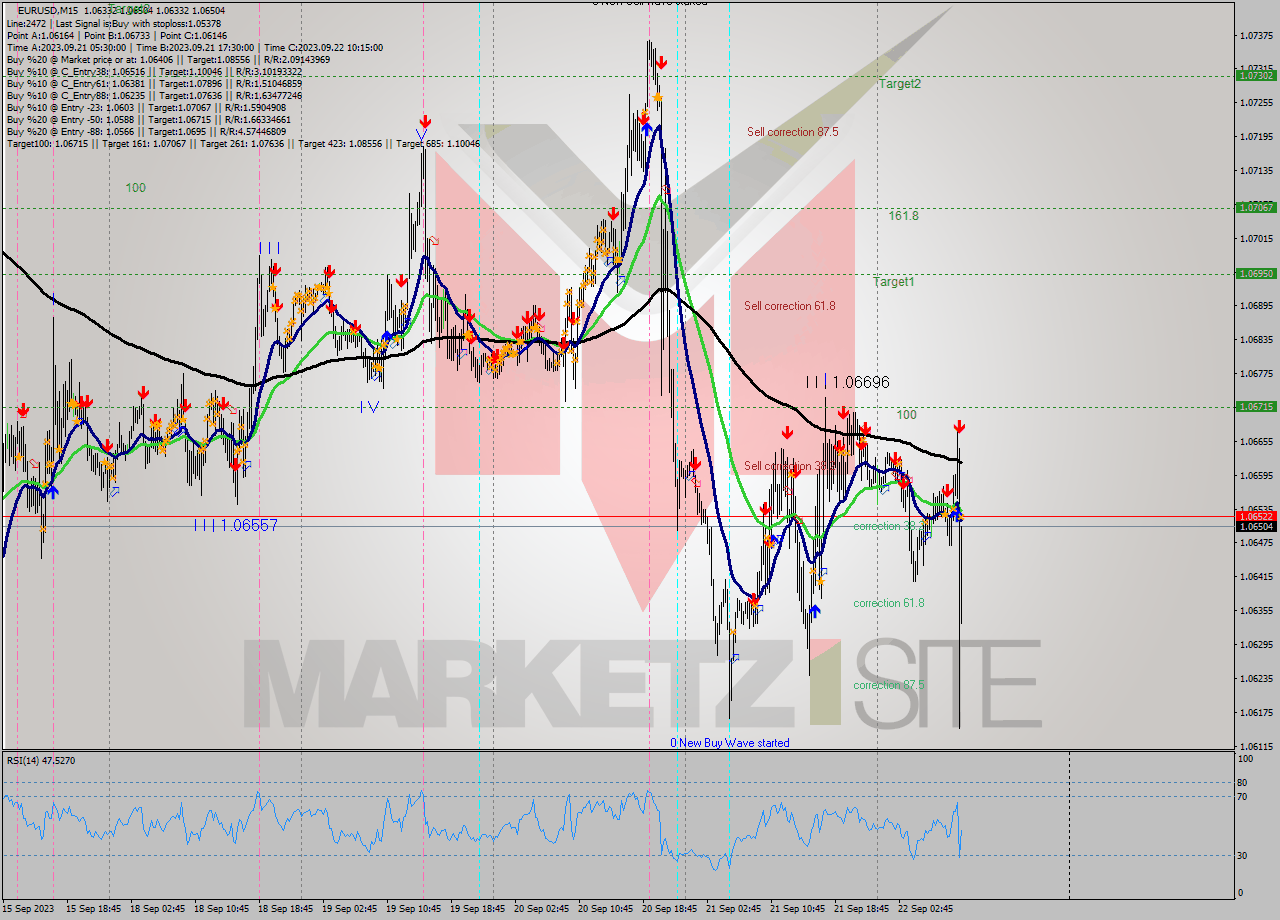The width and height of the screenshot is (1280, 920).
Task: Click the green 'Target1' label
Action: point(894,282)
